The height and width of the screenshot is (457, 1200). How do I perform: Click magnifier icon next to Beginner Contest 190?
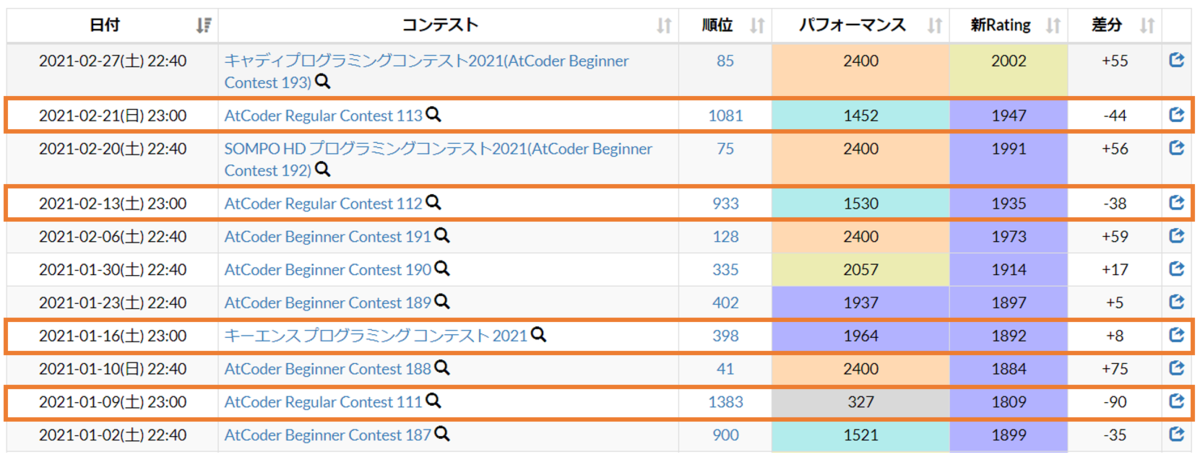[442, 270]
